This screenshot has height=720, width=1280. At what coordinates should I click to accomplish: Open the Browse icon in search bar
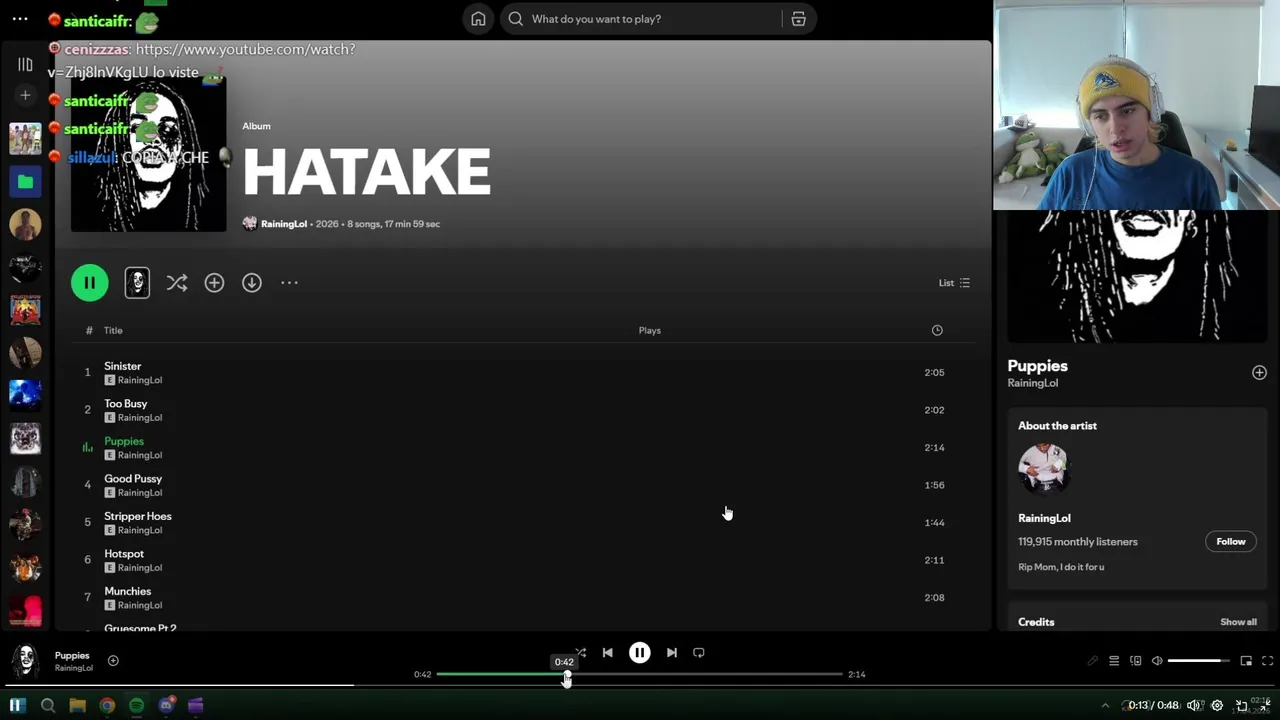pyautogui.click(x=798, y=19)
